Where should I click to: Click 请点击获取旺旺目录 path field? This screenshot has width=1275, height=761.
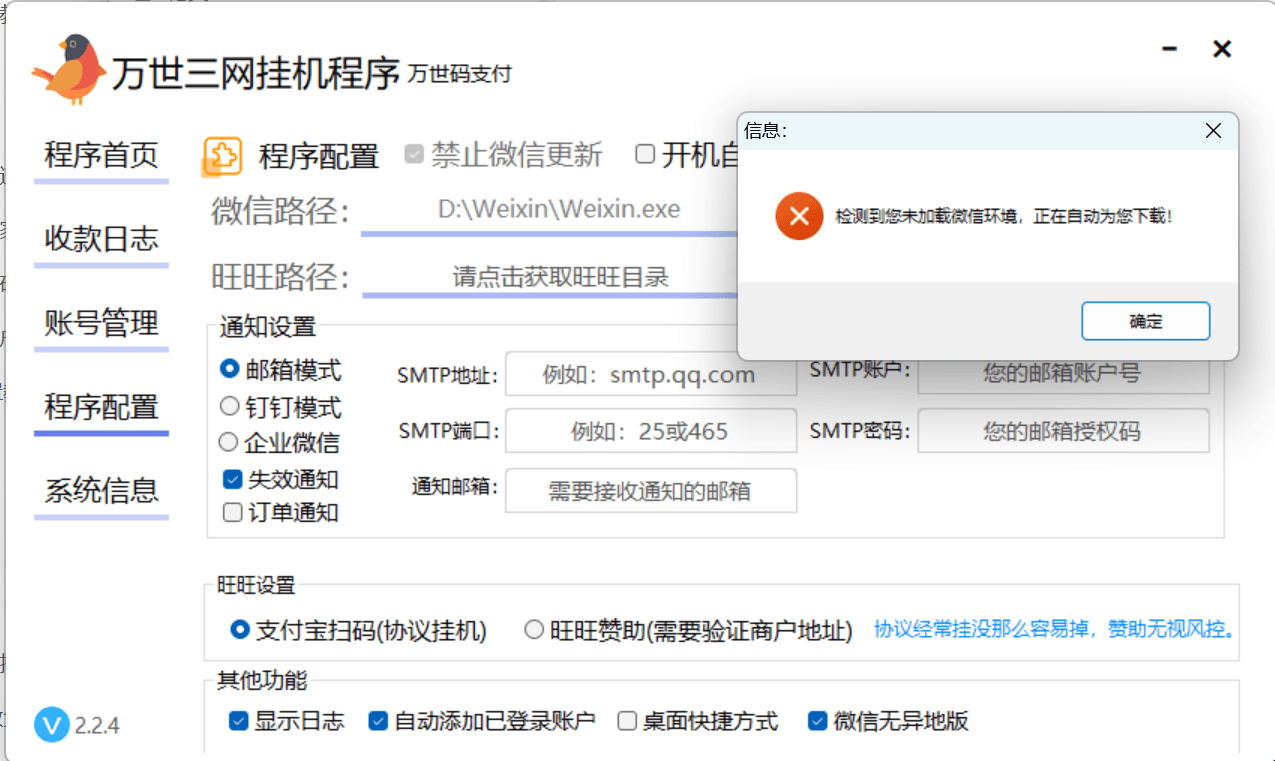550,277
